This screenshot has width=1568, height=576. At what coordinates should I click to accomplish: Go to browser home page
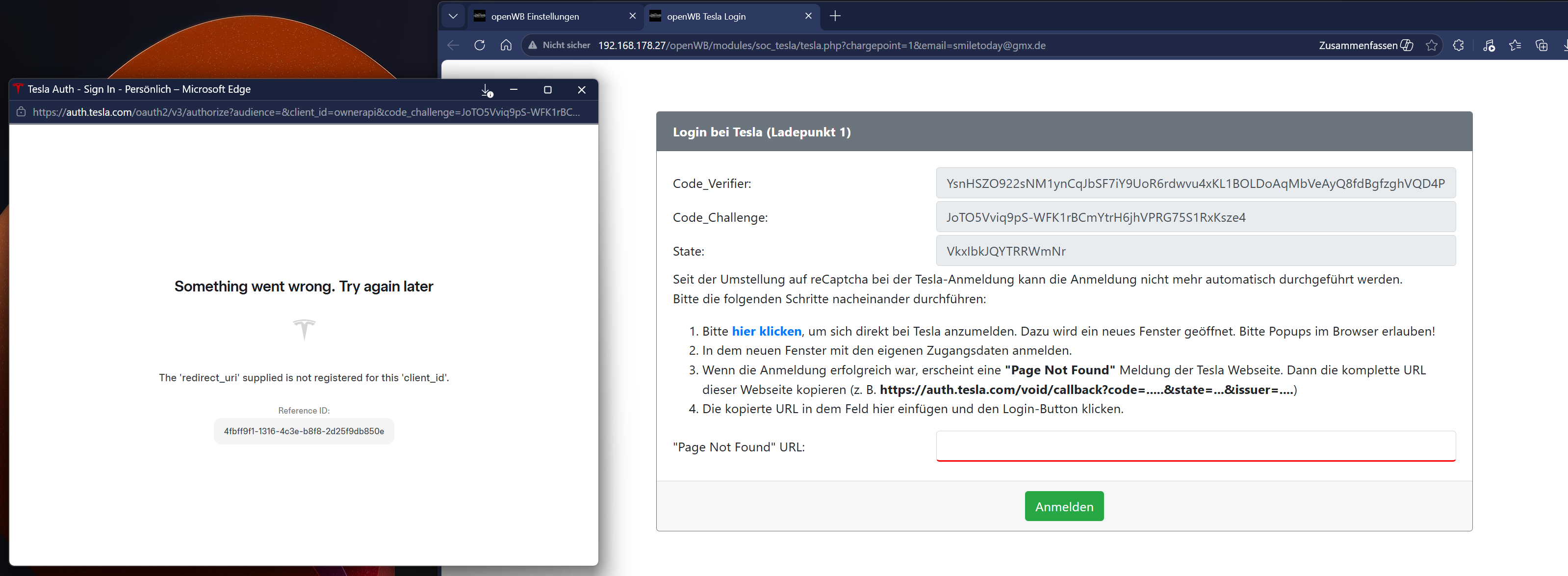[x=505, y=45]
